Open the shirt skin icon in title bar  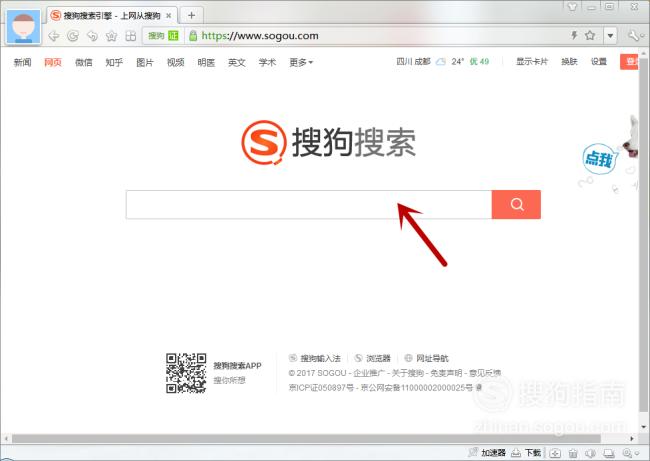pyautogui.click(x=572, y=6)
